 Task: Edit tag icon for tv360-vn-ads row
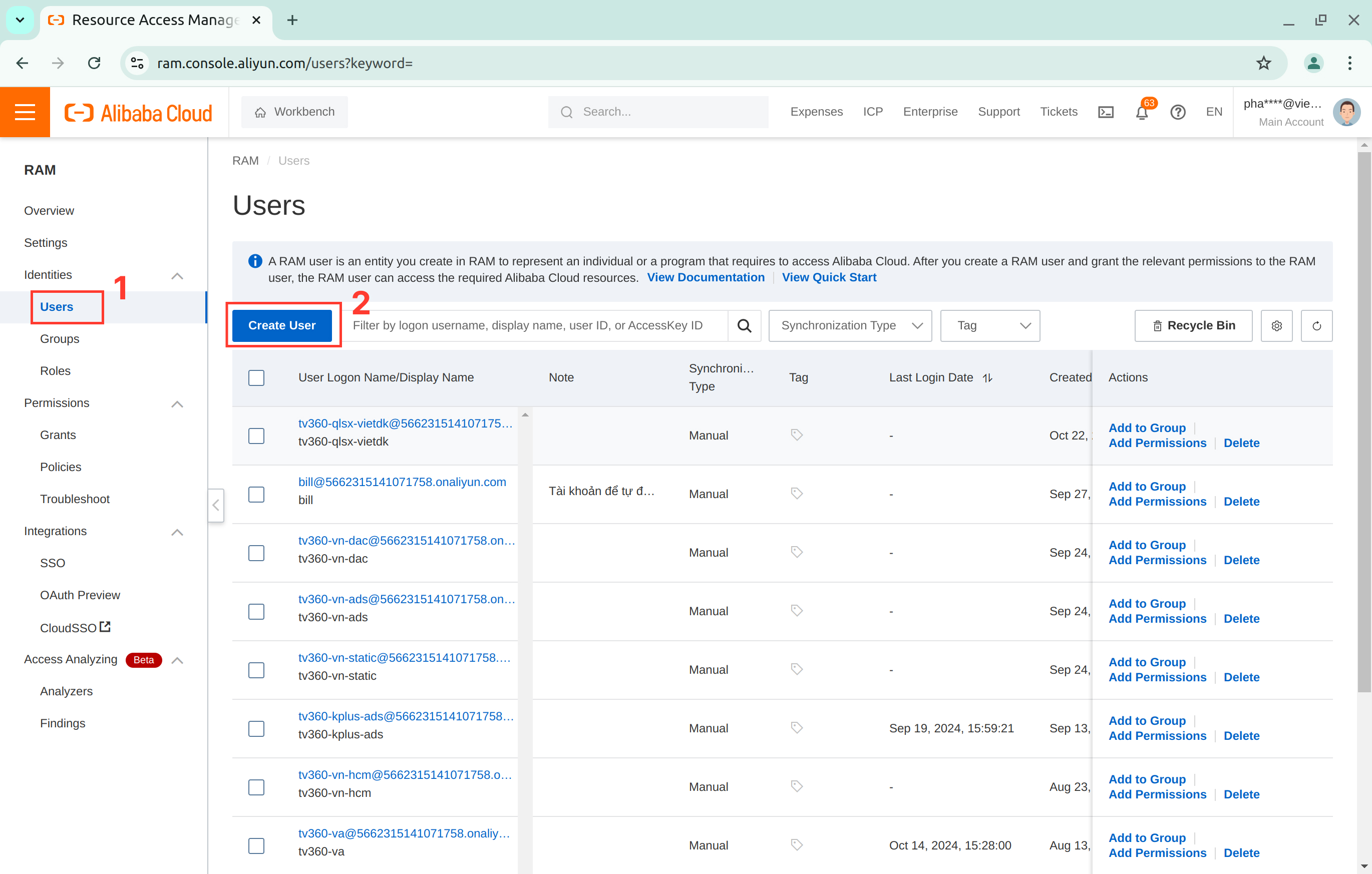click(797, 610)
